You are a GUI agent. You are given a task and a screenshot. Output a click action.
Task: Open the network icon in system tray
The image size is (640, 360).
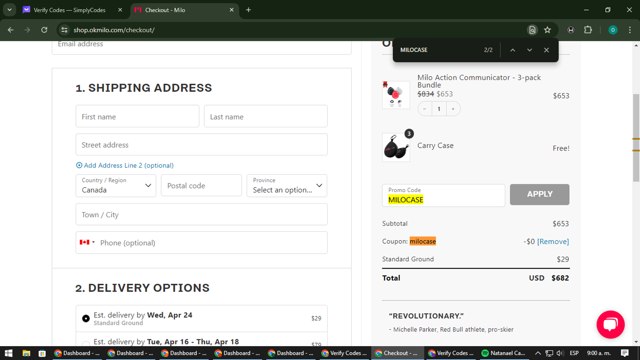(x=549, y=353)
